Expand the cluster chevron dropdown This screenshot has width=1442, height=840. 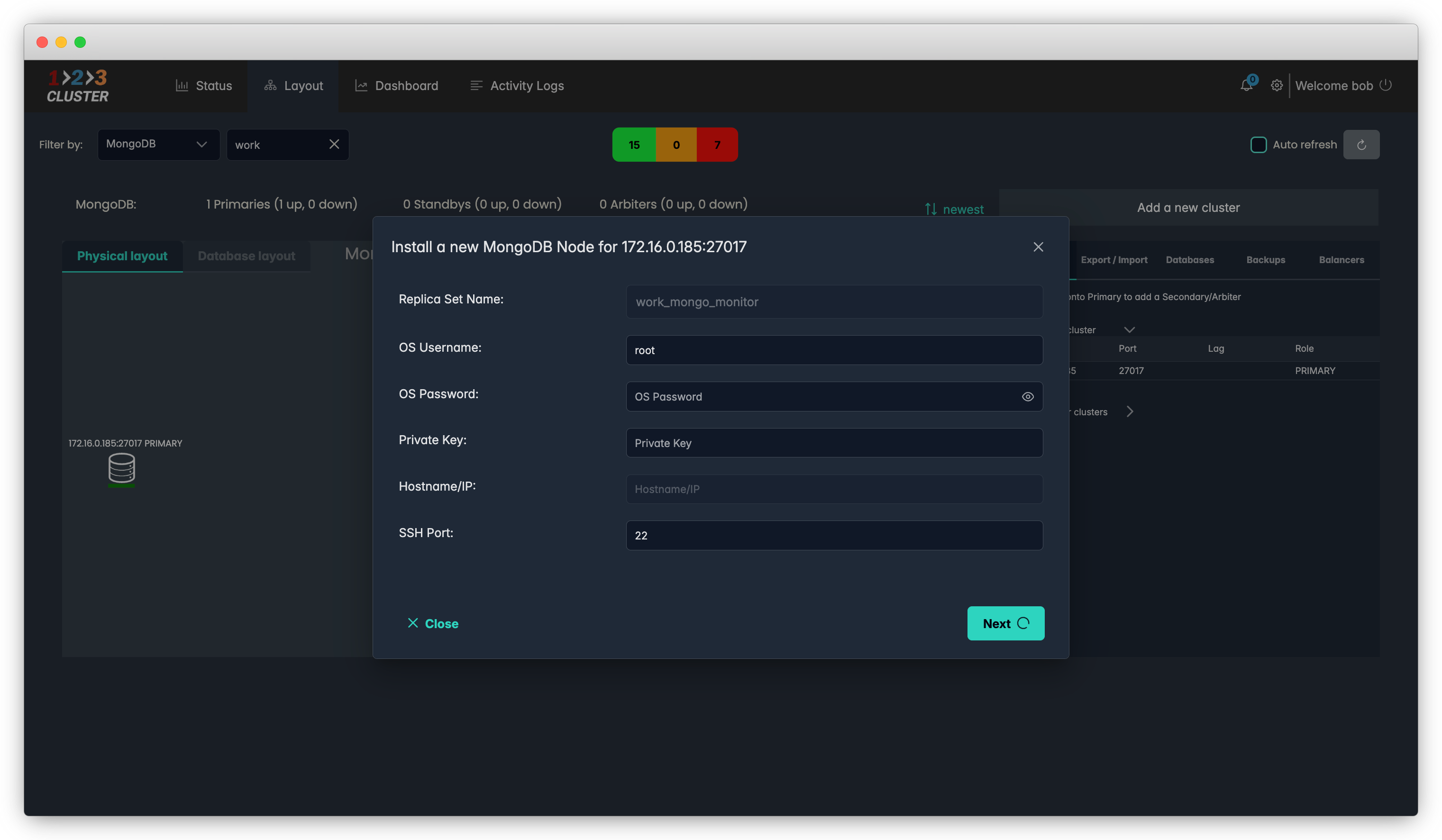(x=1129, y=329)
